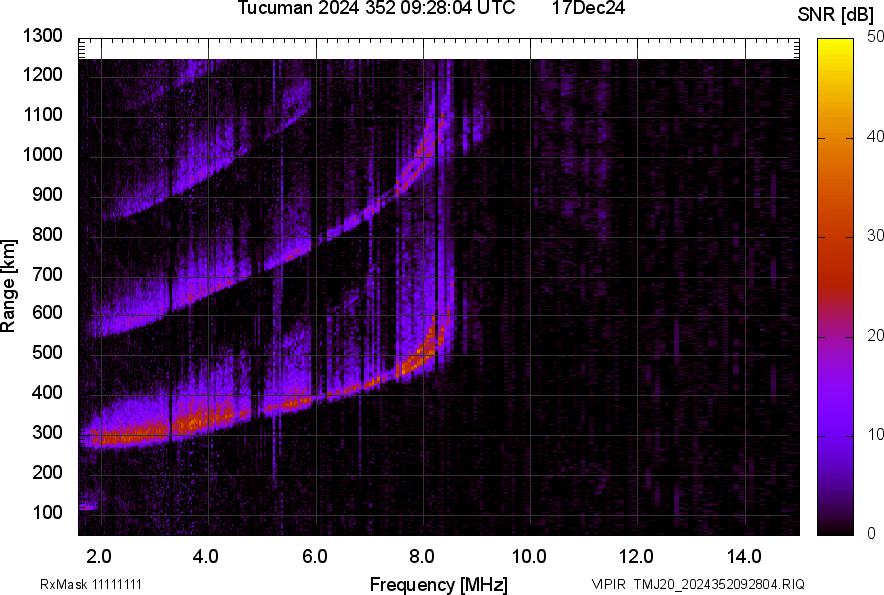Click the Tucuman timestamp title text
Screen dimensions: 884x595
(x=376, y=8)
